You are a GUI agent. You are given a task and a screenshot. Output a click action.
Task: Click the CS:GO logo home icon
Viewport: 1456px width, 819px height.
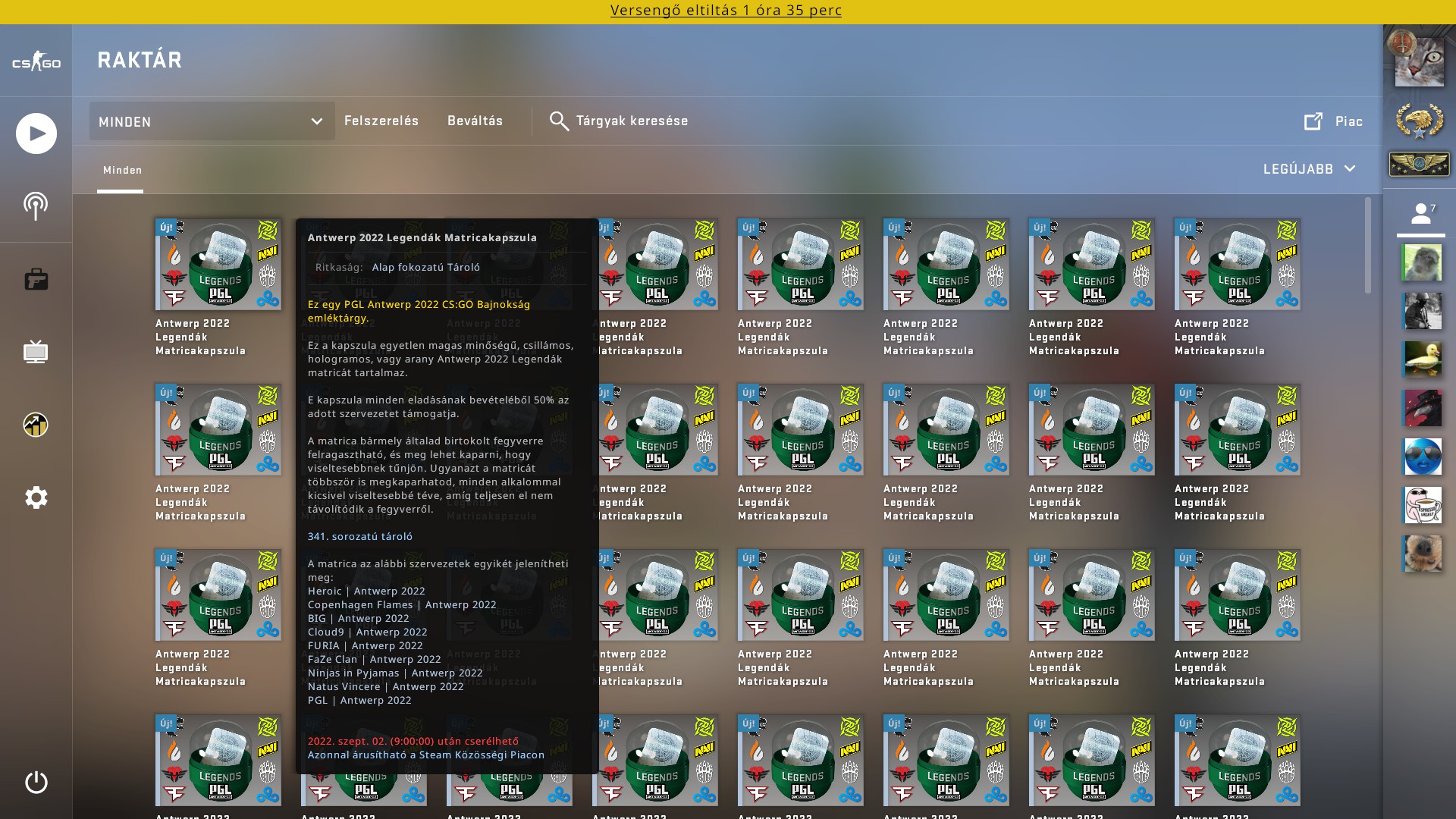pyautogui.click(x=36, y=62)
